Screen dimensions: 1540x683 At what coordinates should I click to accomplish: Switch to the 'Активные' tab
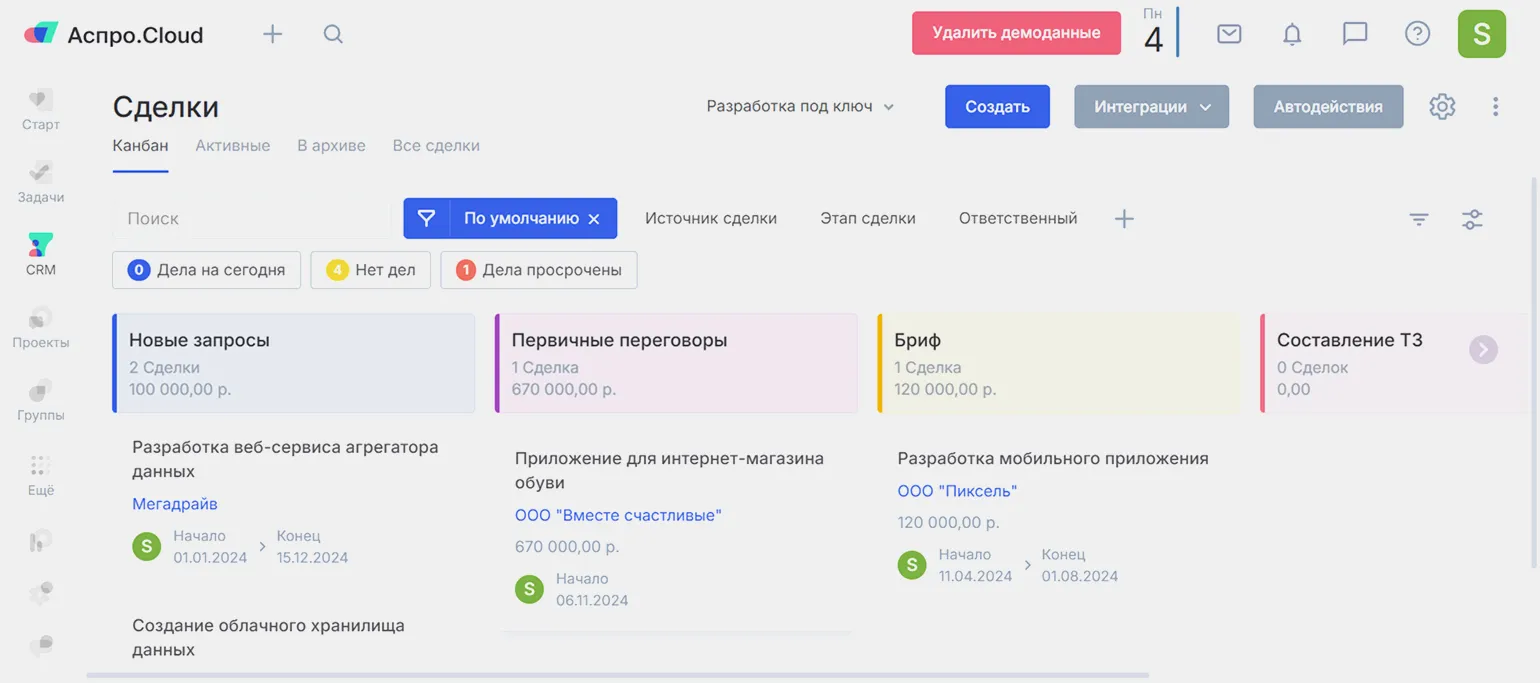pos(232,146)
